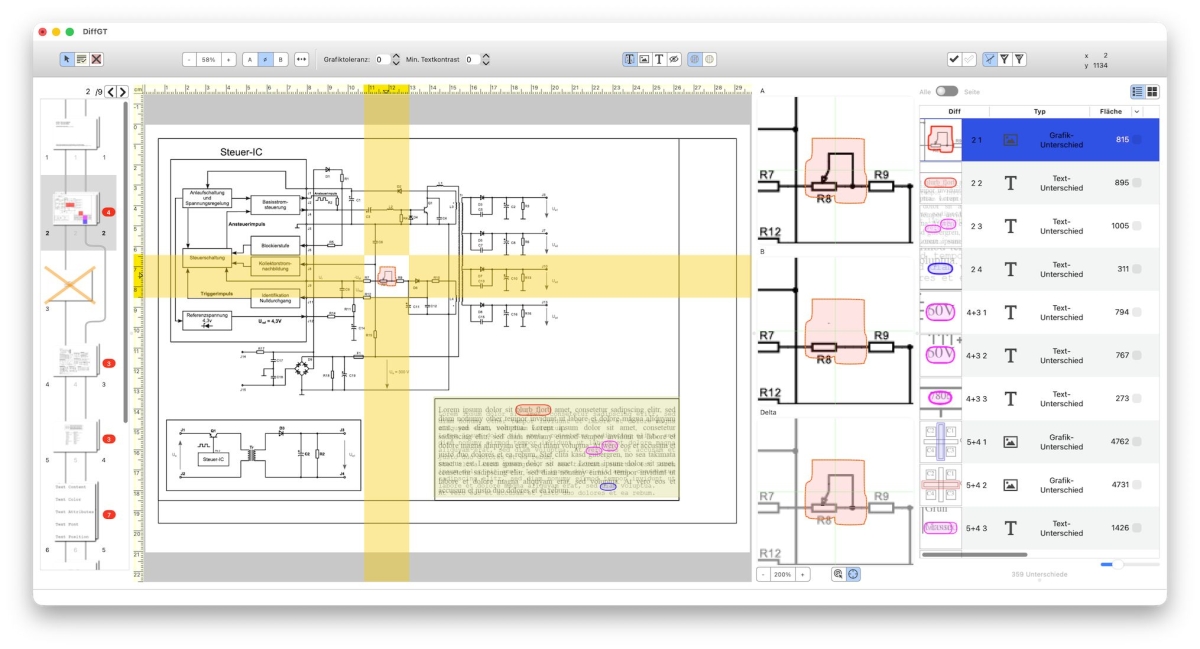Check the box for diff 2 2
Image resolution: width=1200 pixels, height=649 pixels.
coord(1136,183)
